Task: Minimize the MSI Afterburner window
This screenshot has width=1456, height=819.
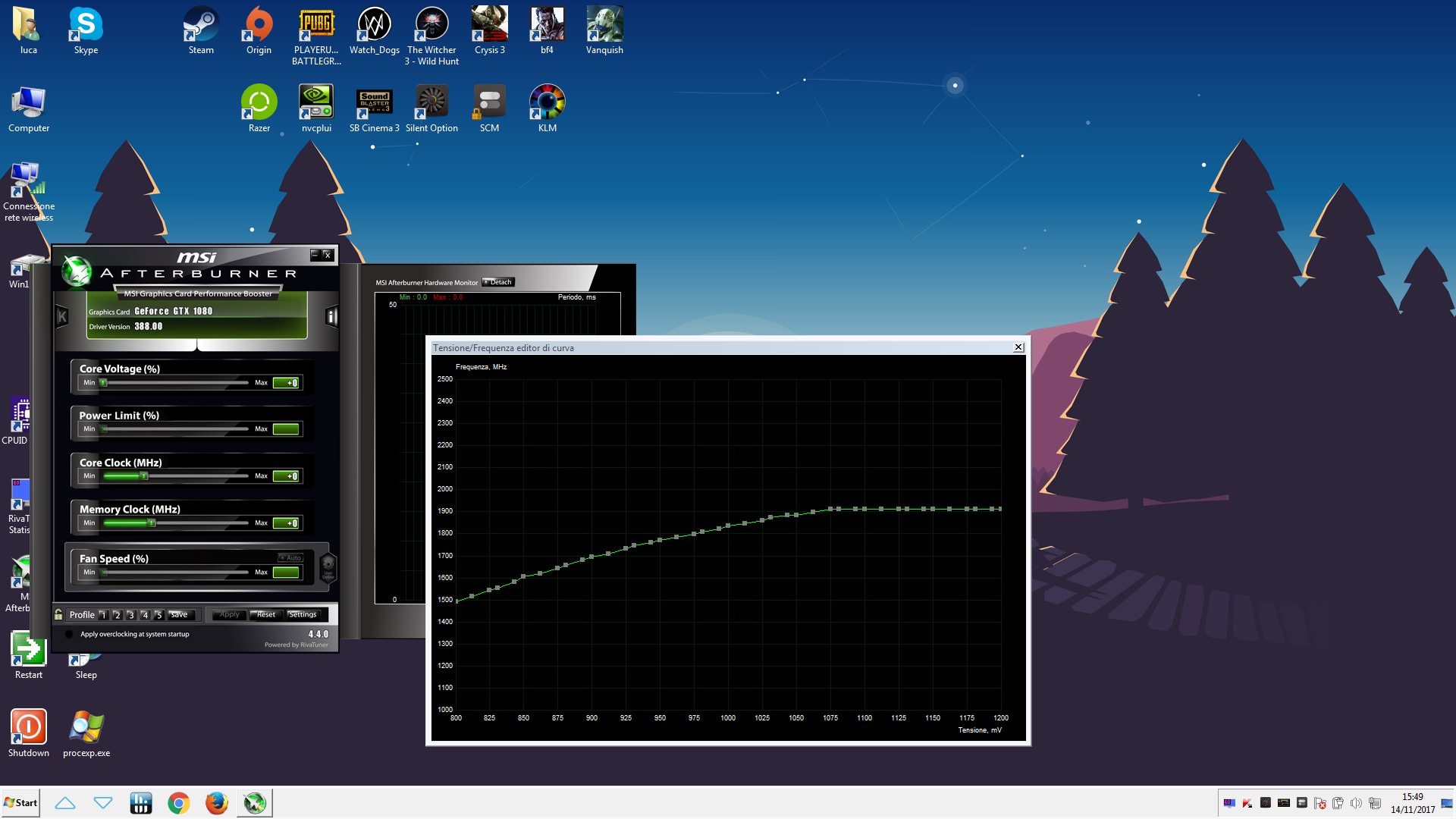Action: tap(315, 255)
